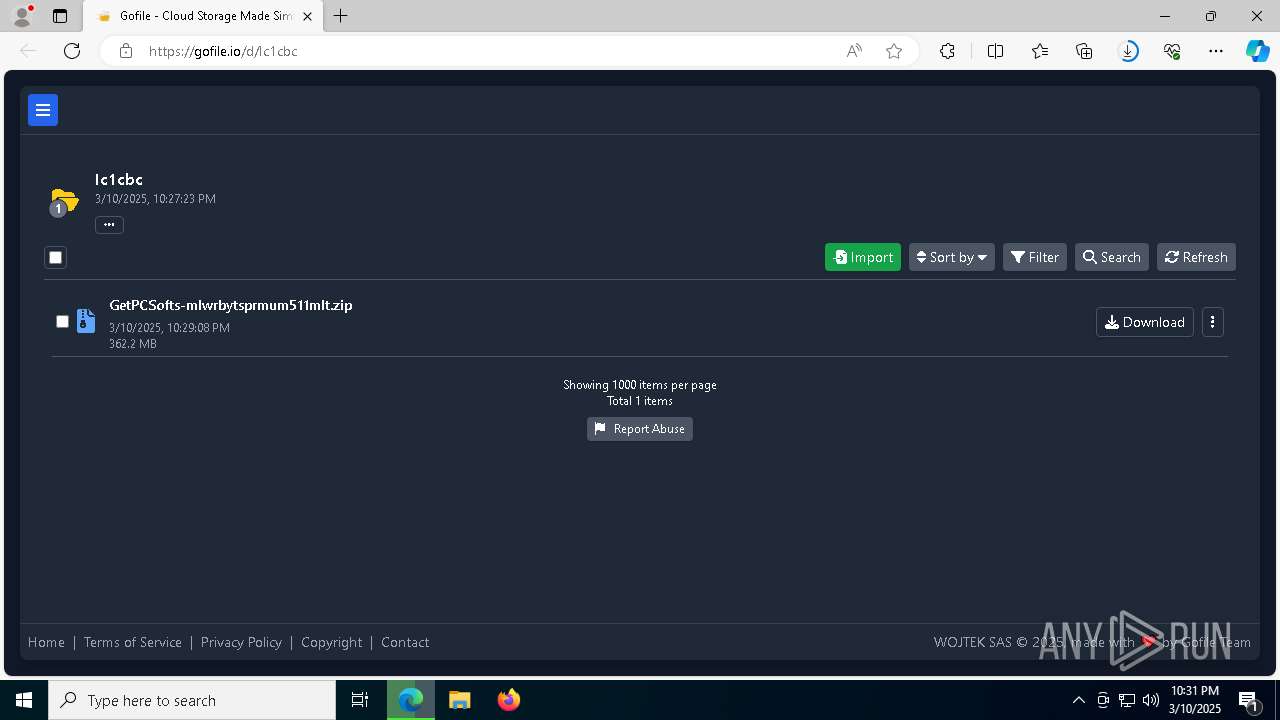Screen dimensions: 1280x720
Task: Open the Browser essentials icon
Action: (x=1173, y=51)
